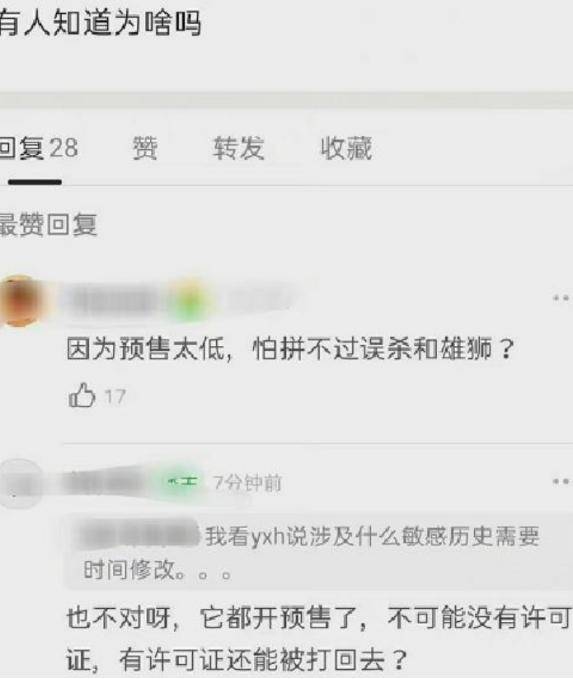Open second commenter's blurred username
The image size is (573, 679).
[x=106, y=482]
